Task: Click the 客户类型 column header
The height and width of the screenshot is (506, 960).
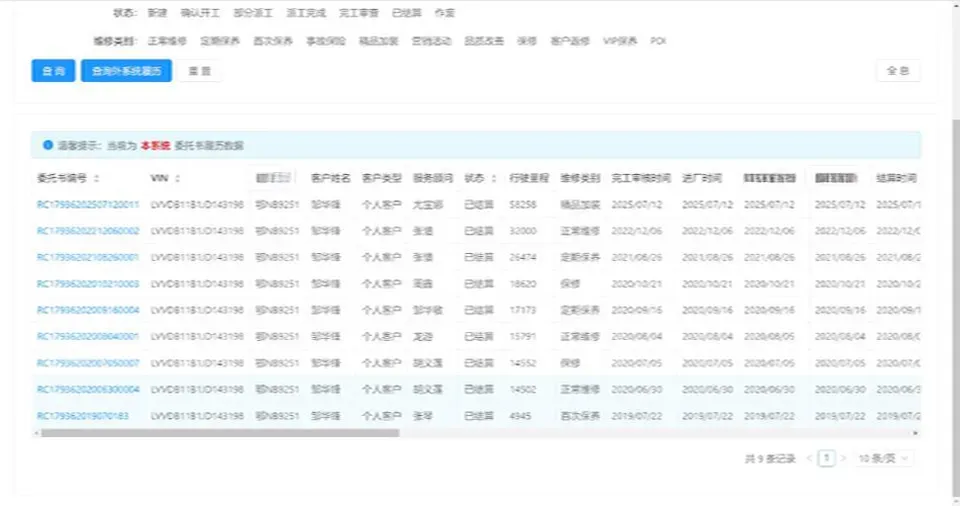Action: [381, 178]
